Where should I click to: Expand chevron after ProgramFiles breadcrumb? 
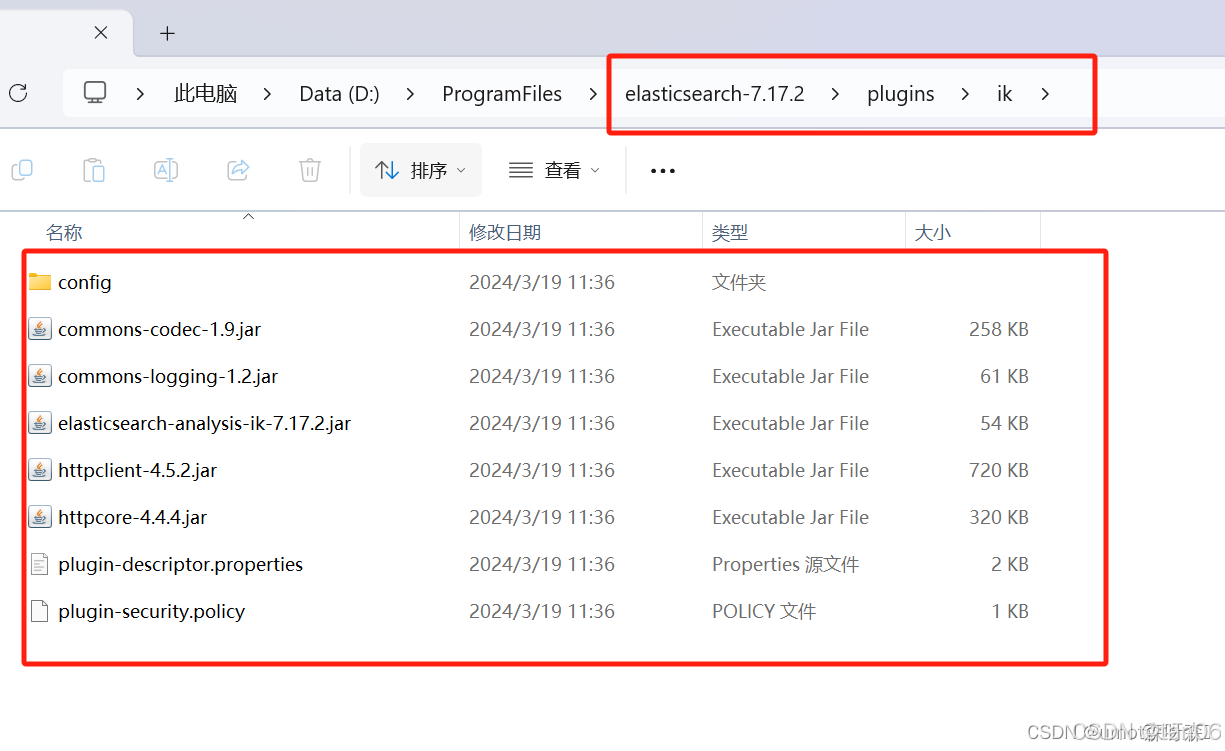point(594,94)
